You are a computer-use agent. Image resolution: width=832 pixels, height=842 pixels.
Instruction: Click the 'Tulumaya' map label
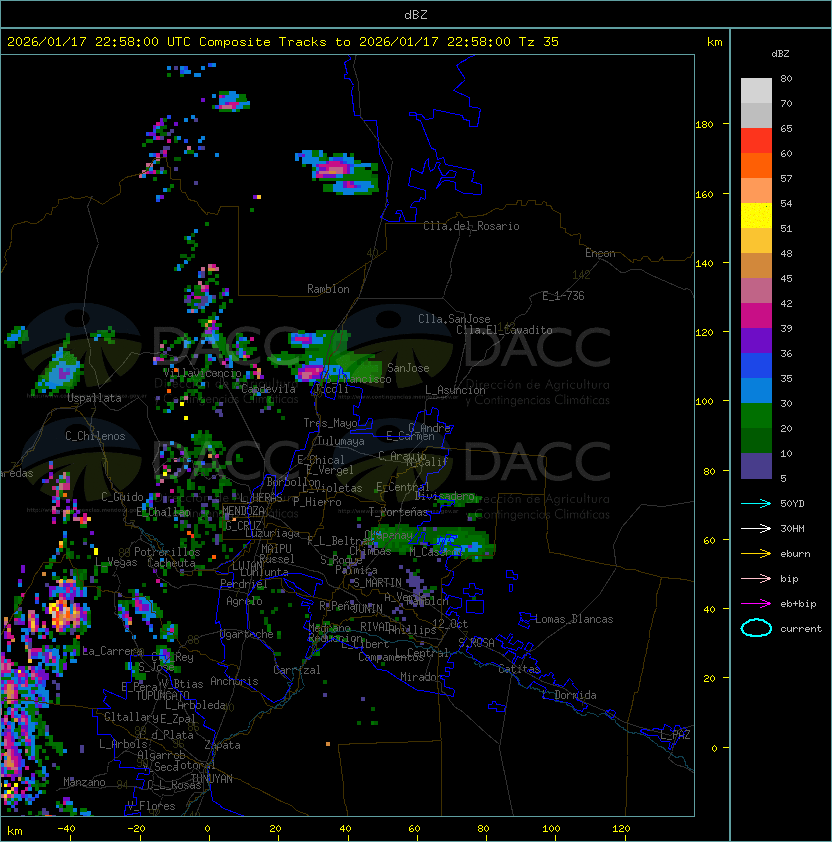tap(341, 441)
